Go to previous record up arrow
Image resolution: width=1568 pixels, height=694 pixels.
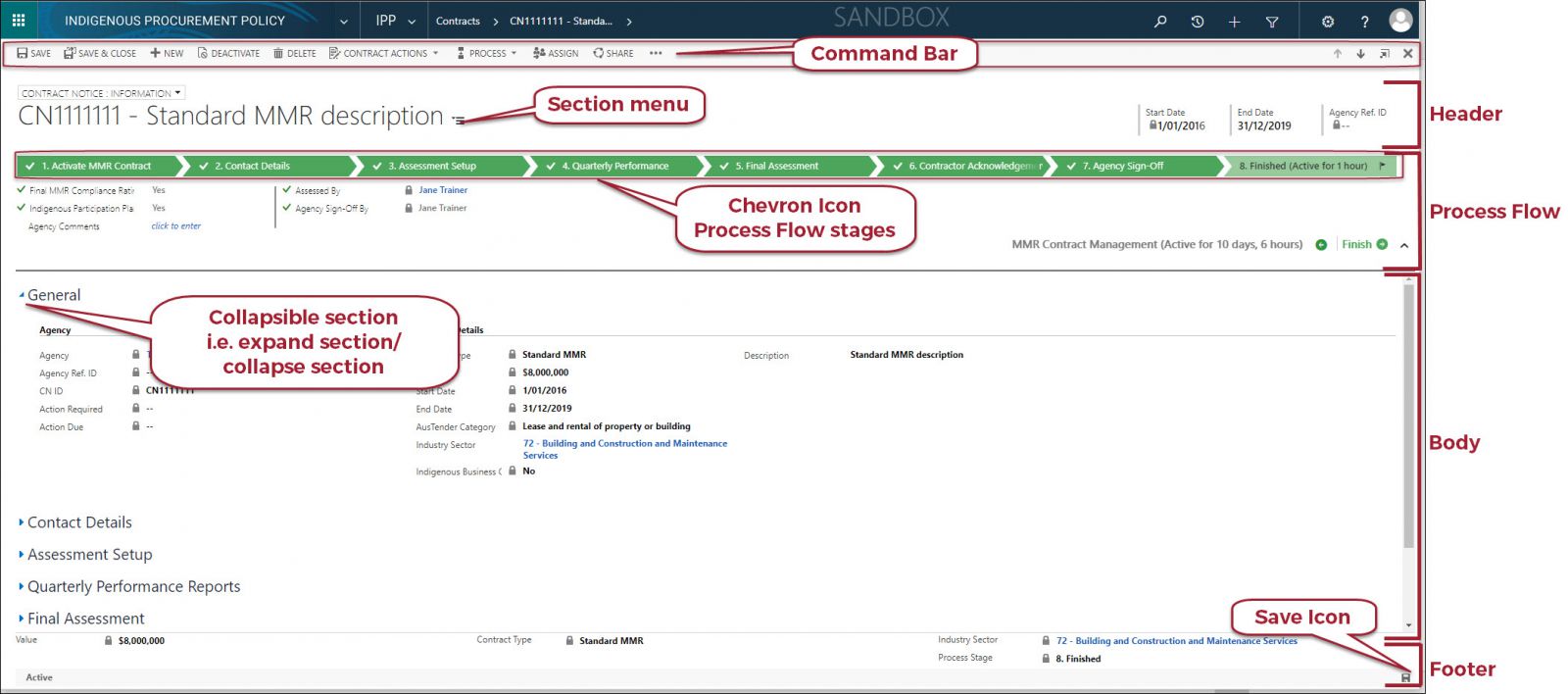[1338, 54]
